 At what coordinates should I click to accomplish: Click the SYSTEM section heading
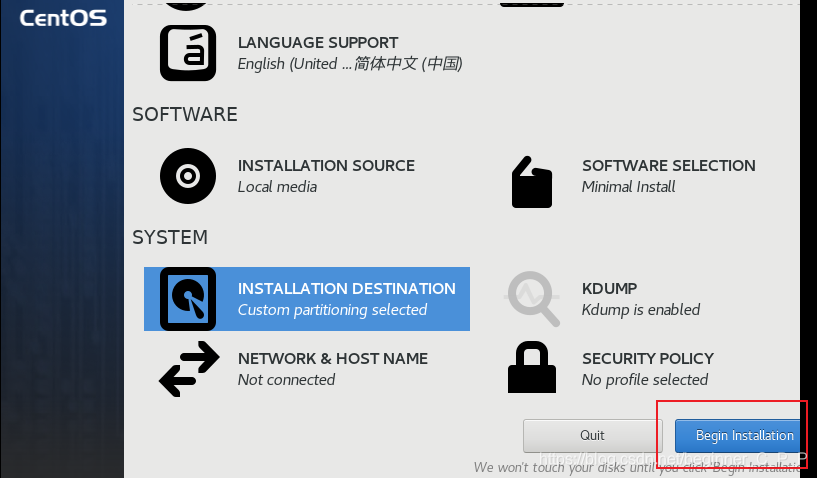(x=170, y=237)
